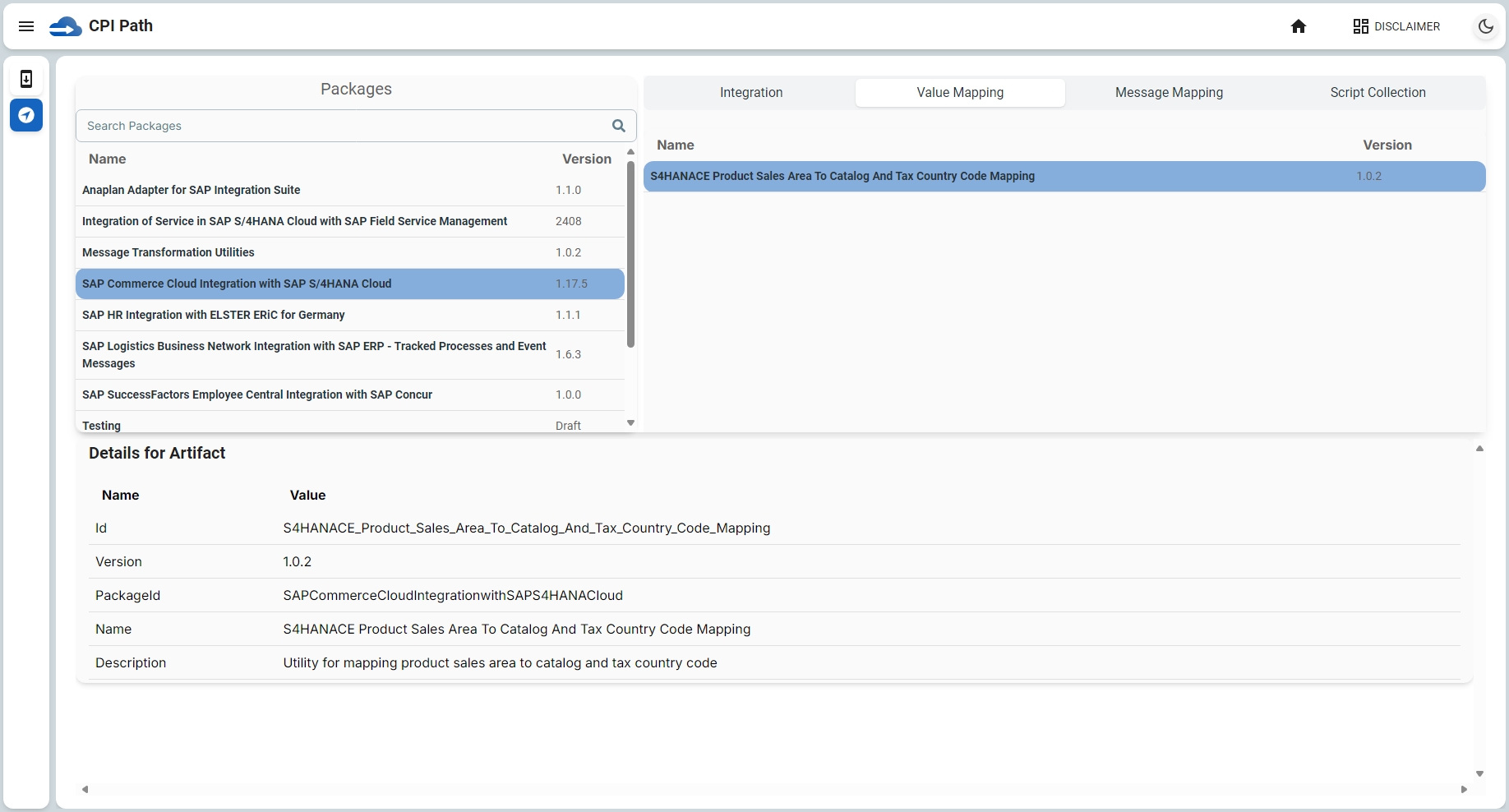
Task: Click the packages Version column header
Action: [x=587, y=159]
